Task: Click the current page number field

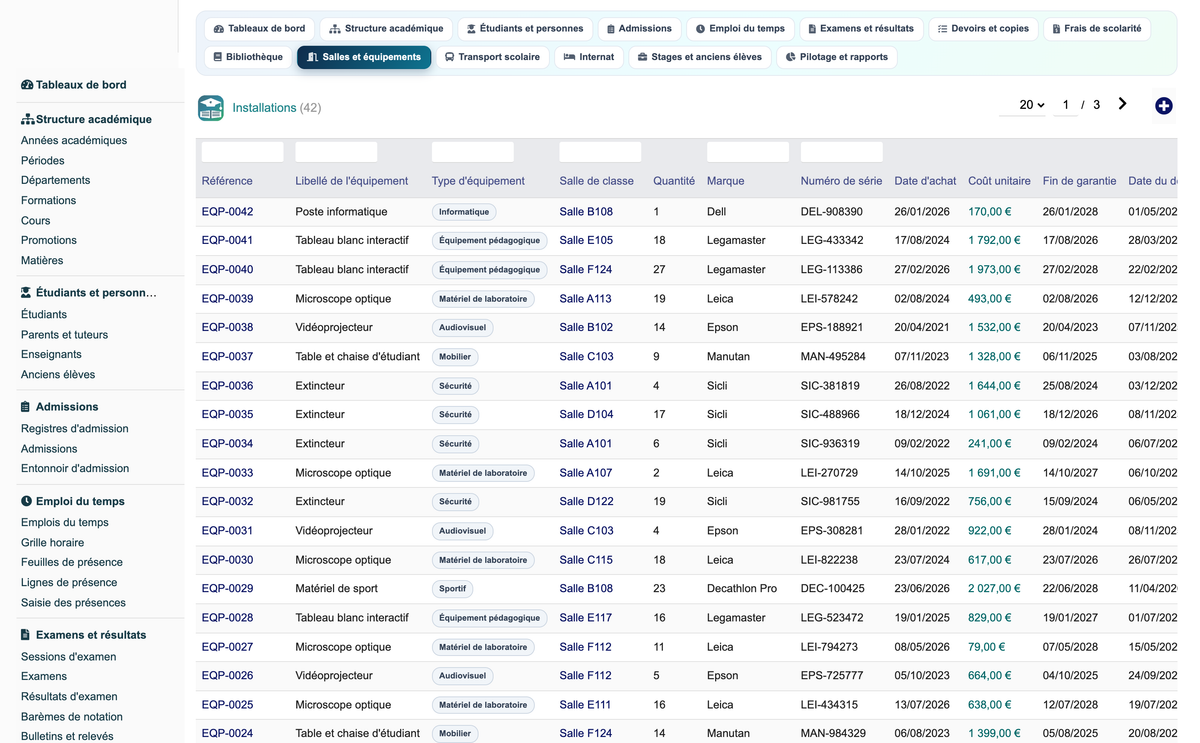Action: pos(1066,105)
